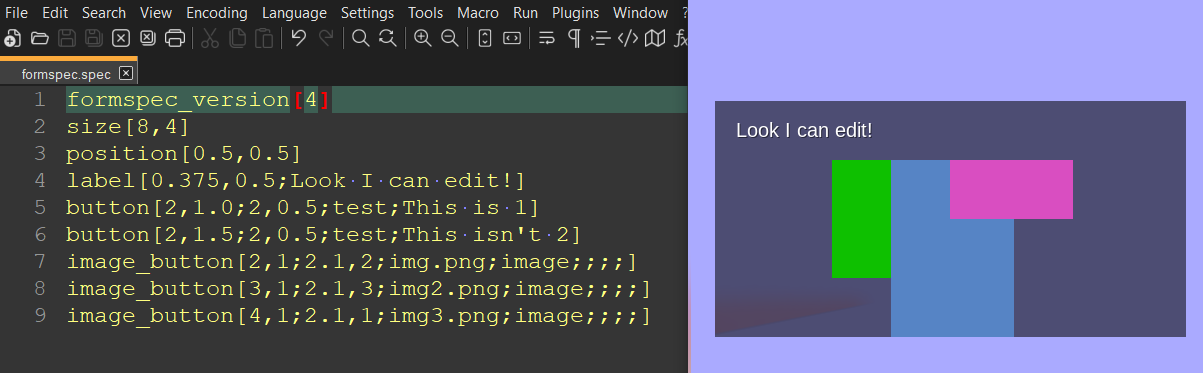Click the Open file folder icon
Image resolution: width=1203 pixels, height=373 pixels.
coord(40,39)
